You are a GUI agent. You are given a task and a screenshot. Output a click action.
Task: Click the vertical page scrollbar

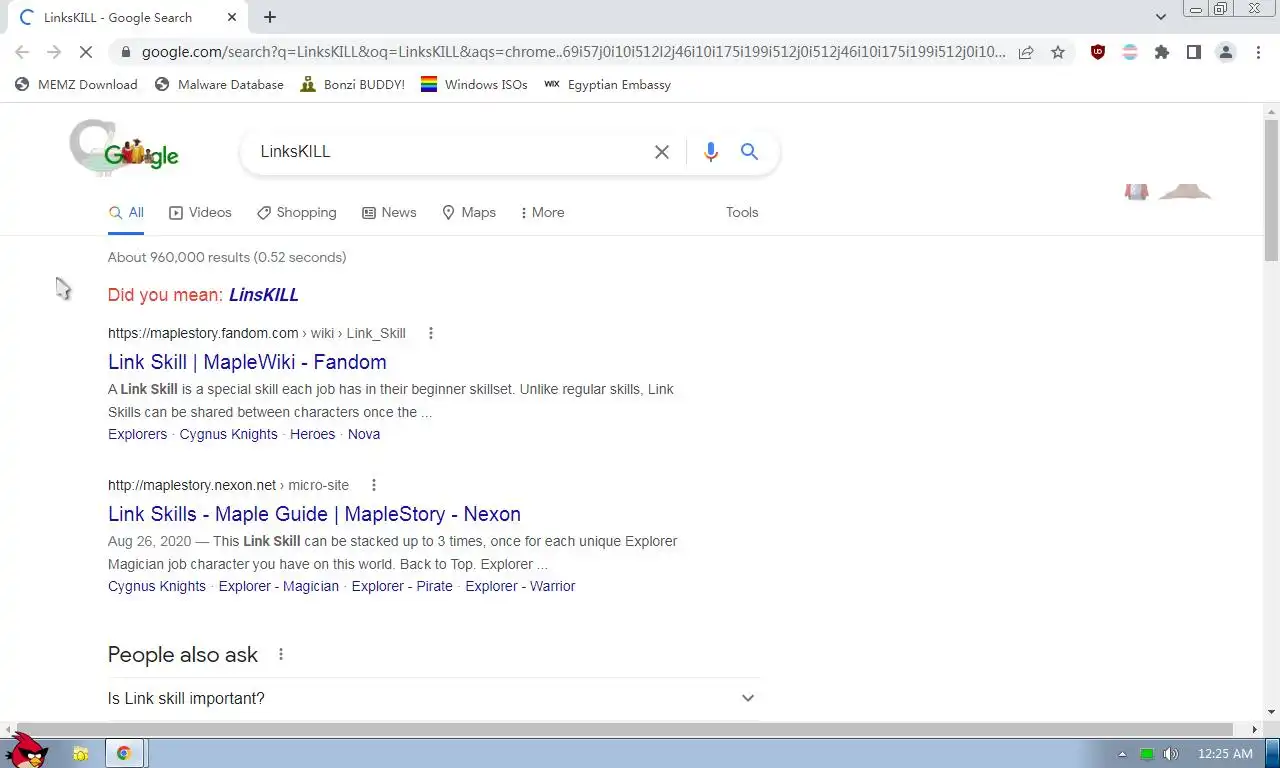1271,190
